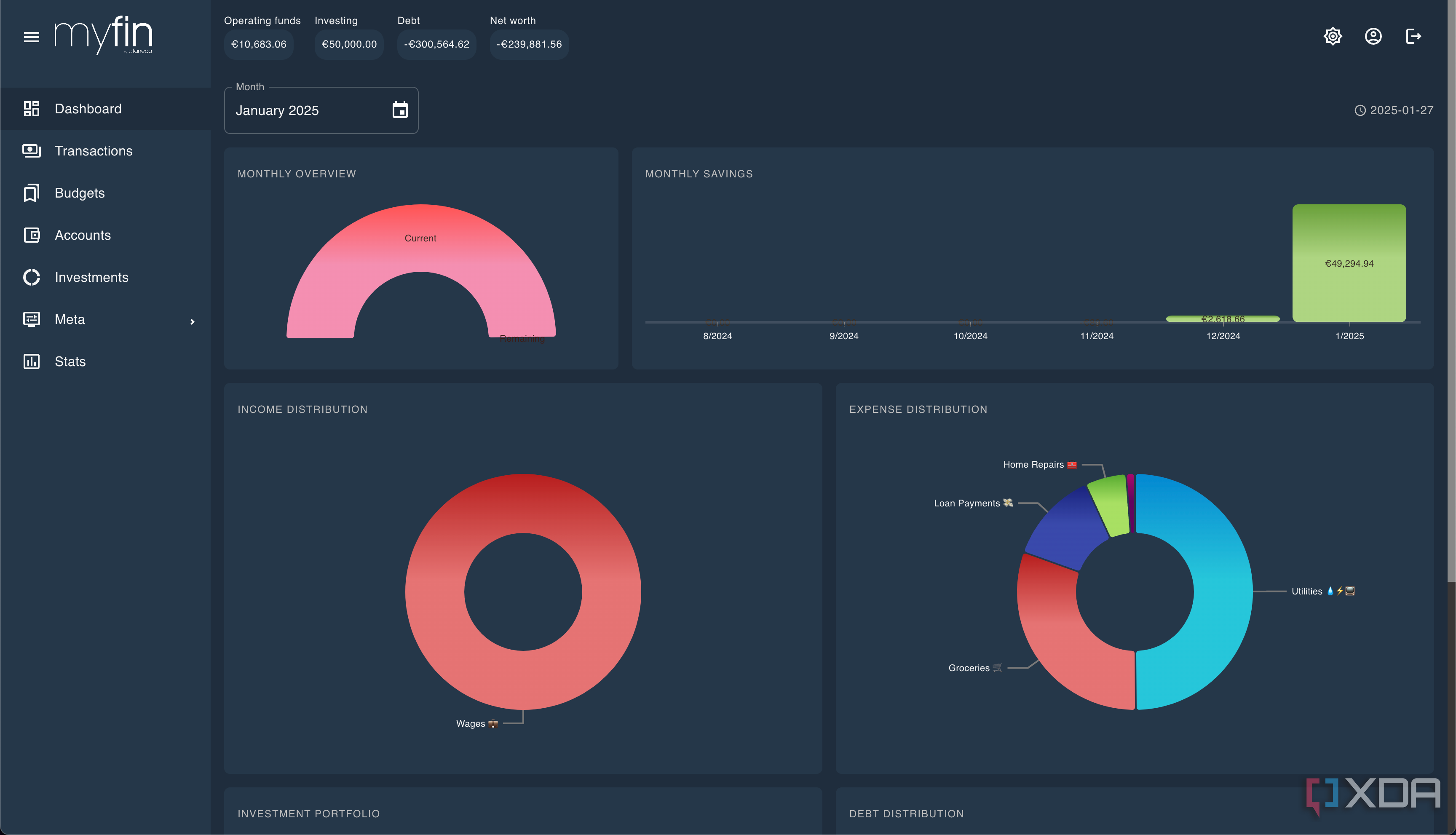Click the Operating funds €10,683.06 chip

pos(259,44)
